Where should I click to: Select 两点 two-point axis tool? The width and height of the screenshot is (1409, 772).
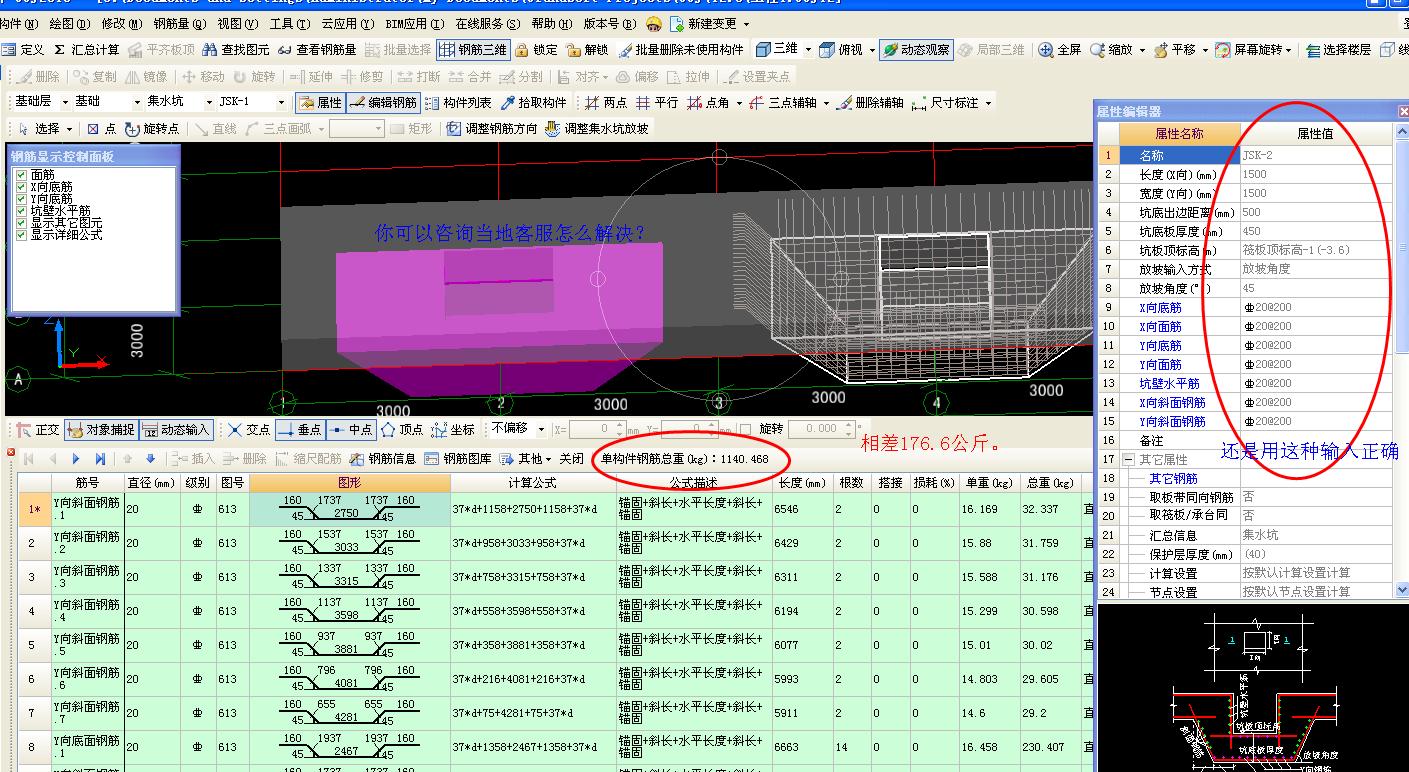coord(606,102)
